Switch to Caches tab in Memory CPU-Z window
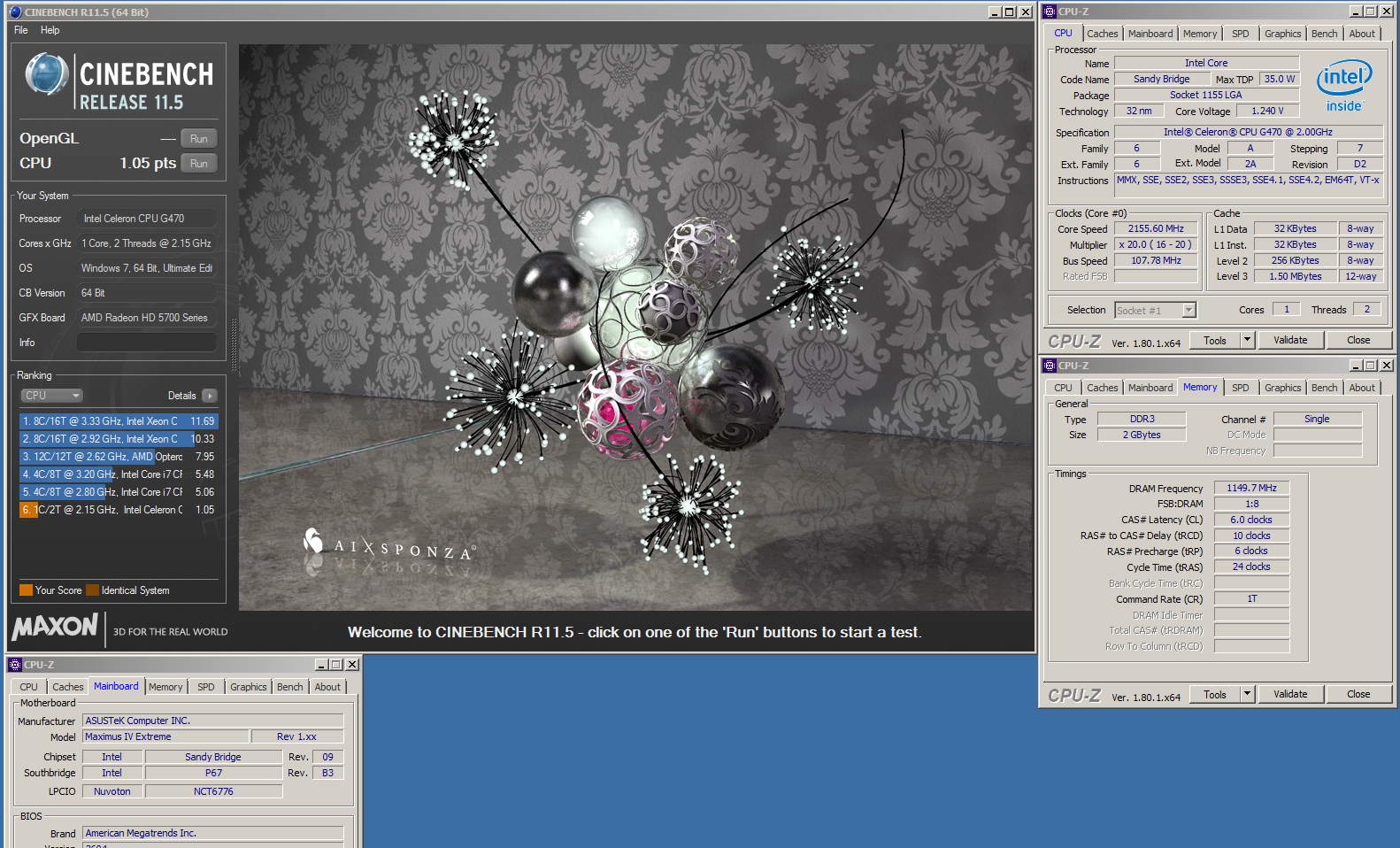The image size is (1400, 848). (x=1103, y=388)
